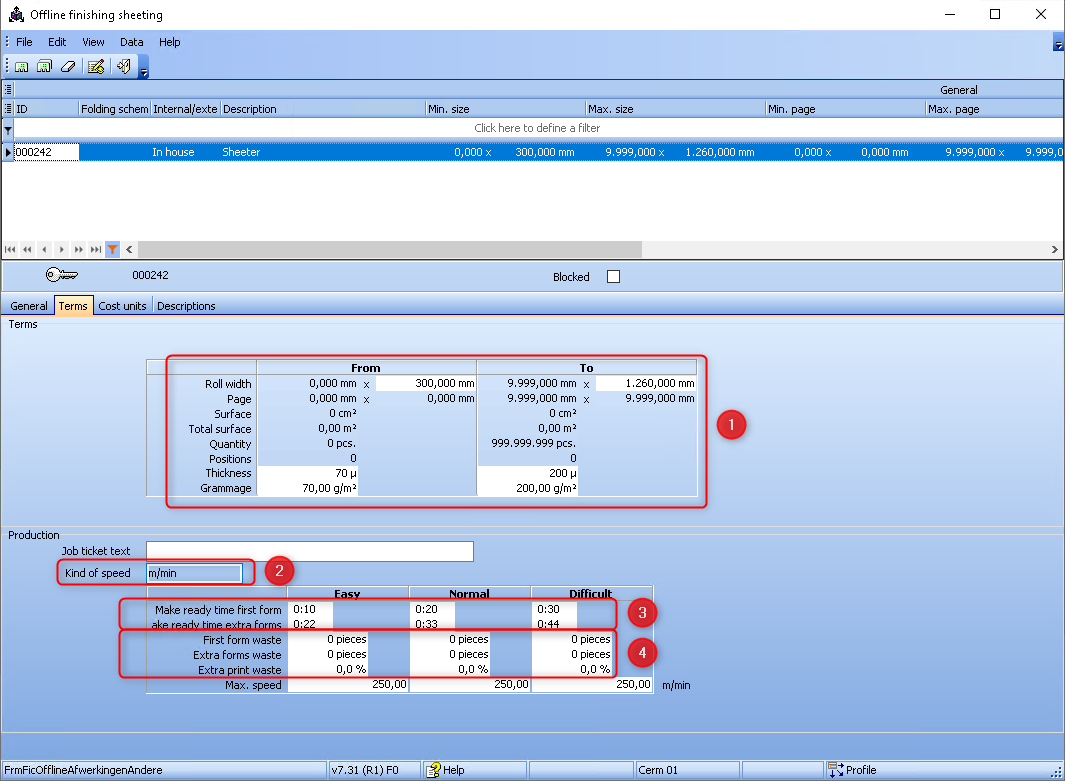Select the Terms tab
This screenshot has width=1066, height=781.
coord(73,306)
